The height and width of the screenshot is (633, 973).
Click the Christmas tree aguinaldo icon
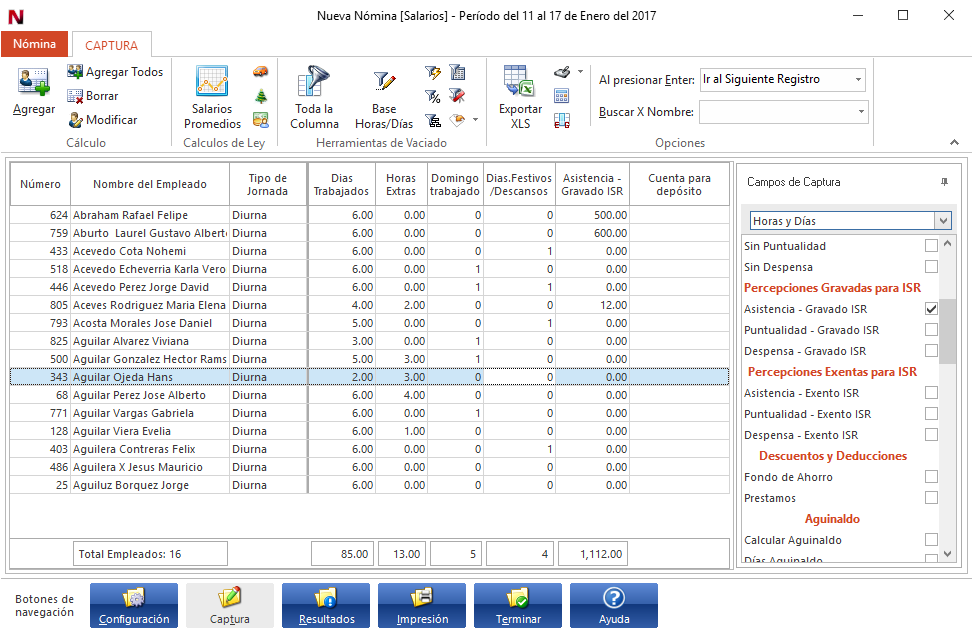tap(261, 96)
